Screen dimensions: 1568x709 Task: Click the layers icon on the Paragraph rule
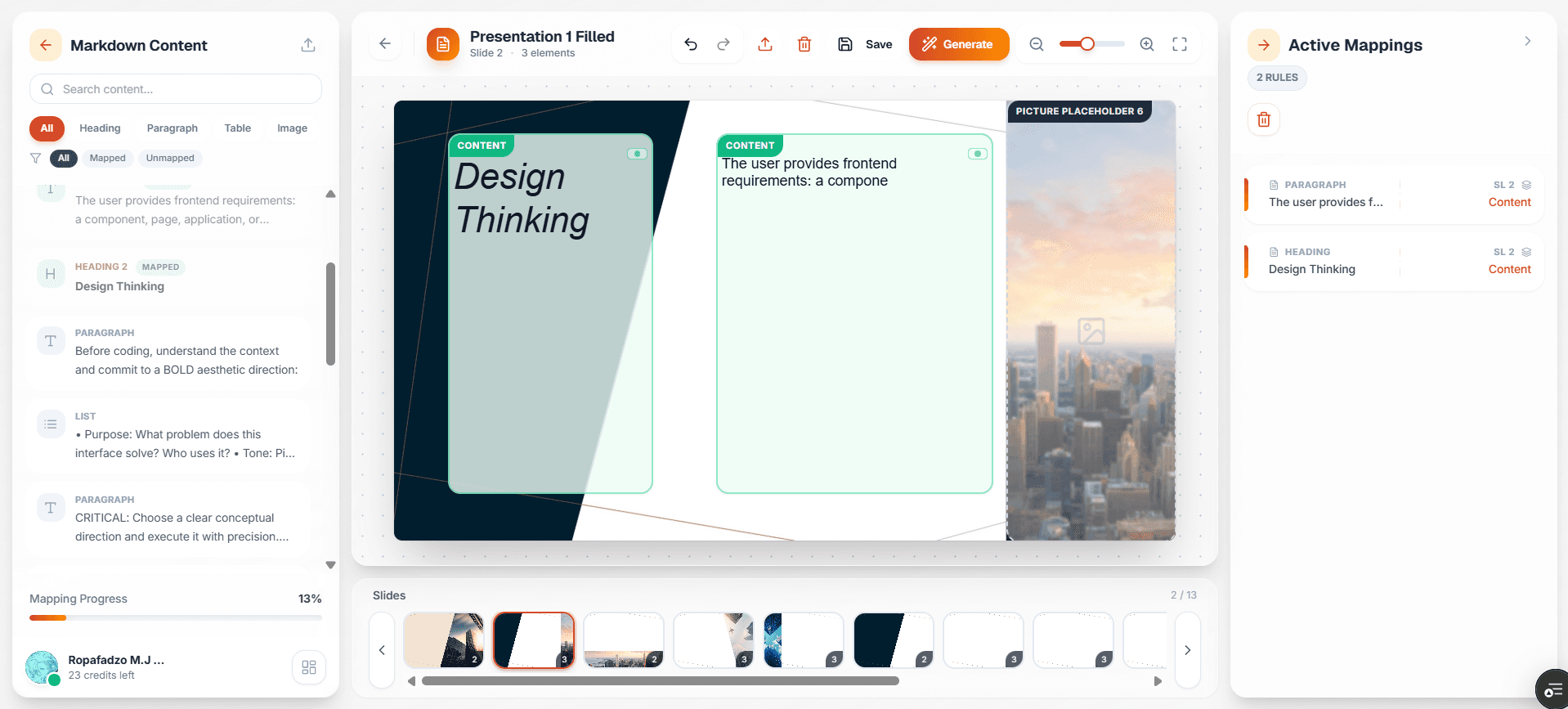[x=1526, y=185]
